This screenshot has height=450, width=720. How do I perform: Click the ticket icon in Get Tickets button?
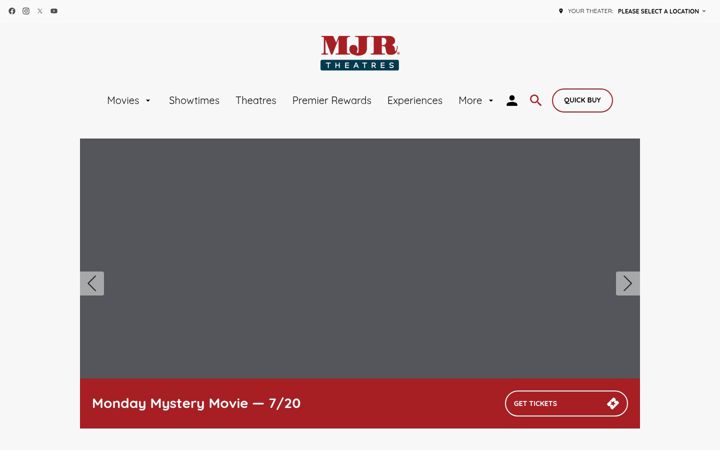613,403
